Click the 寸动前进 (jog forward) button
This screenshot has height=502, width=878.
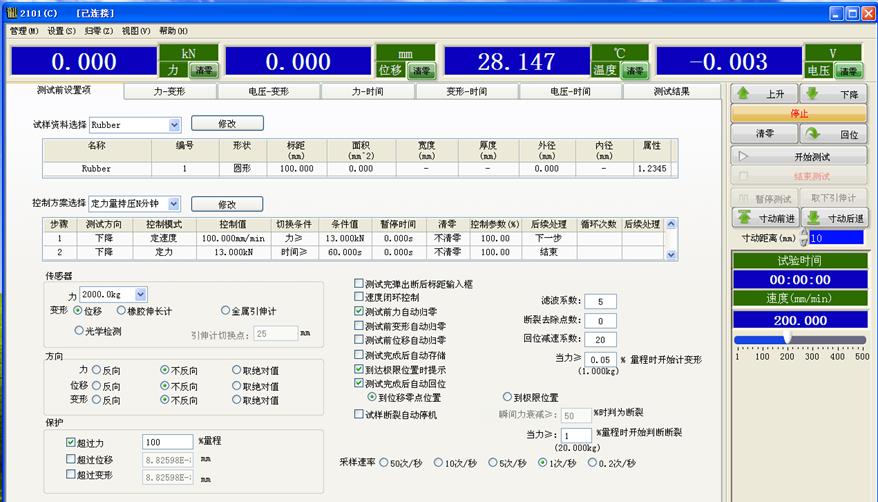click(764, 217)
